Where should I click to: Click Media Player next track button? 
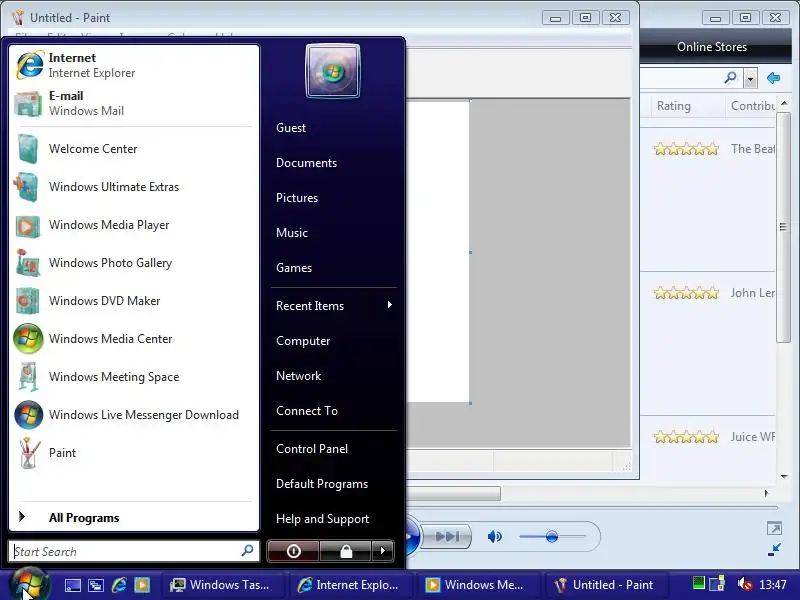click(446, 536)
